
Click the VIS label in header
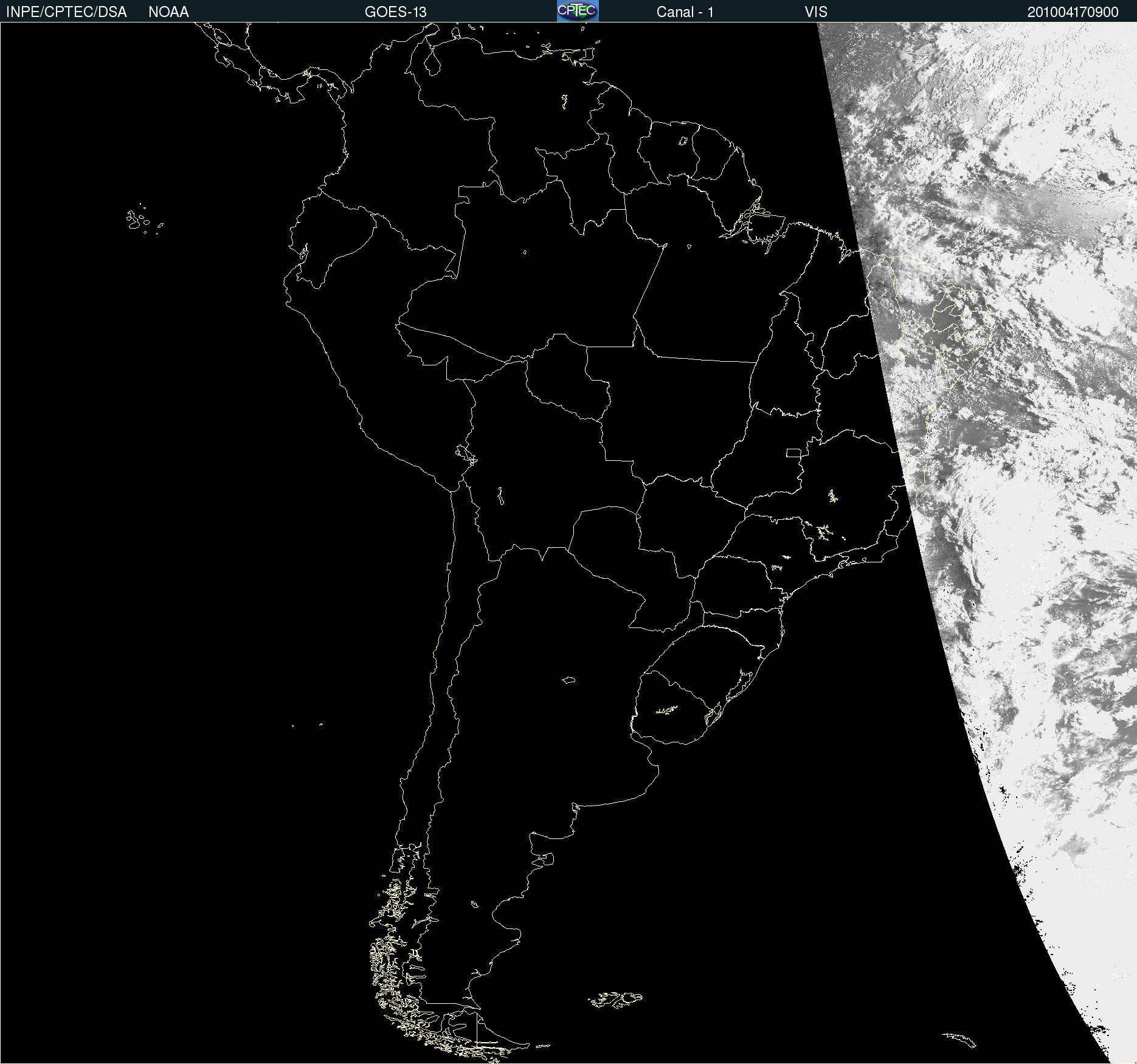pyautogui.click(x=815, y=12)
